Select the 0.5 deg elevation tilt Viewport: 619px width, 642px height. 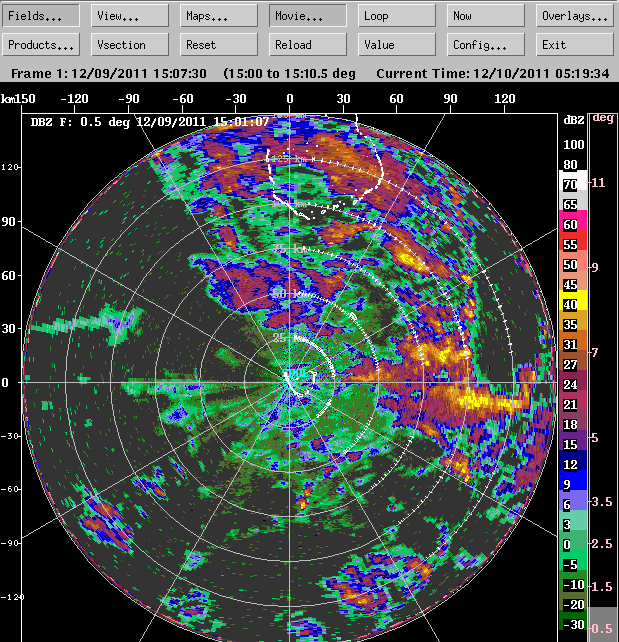click(x=603, y=627)
